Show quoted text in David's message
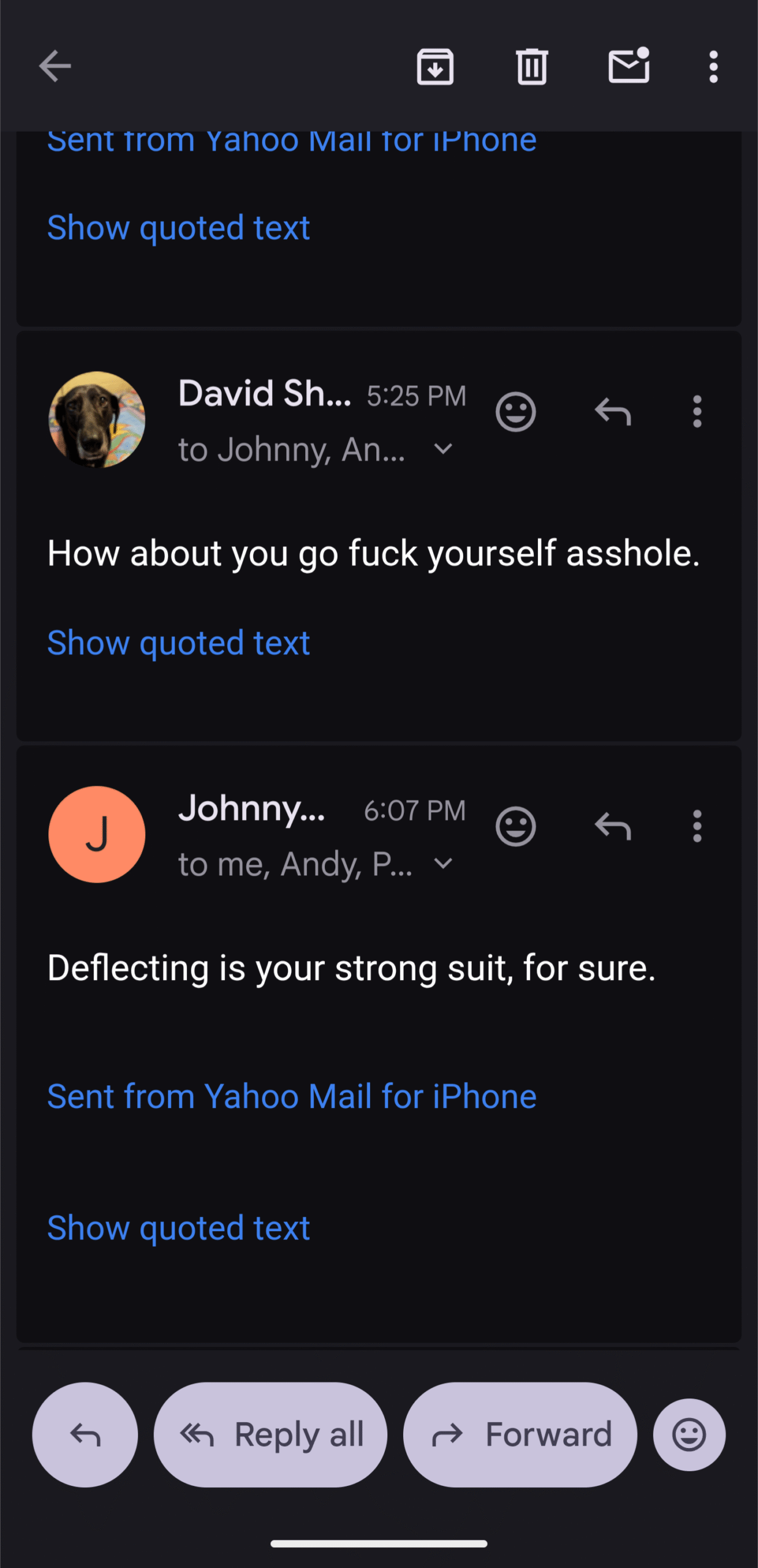Viewport: 758px width, 1568px height. (179, 643)
